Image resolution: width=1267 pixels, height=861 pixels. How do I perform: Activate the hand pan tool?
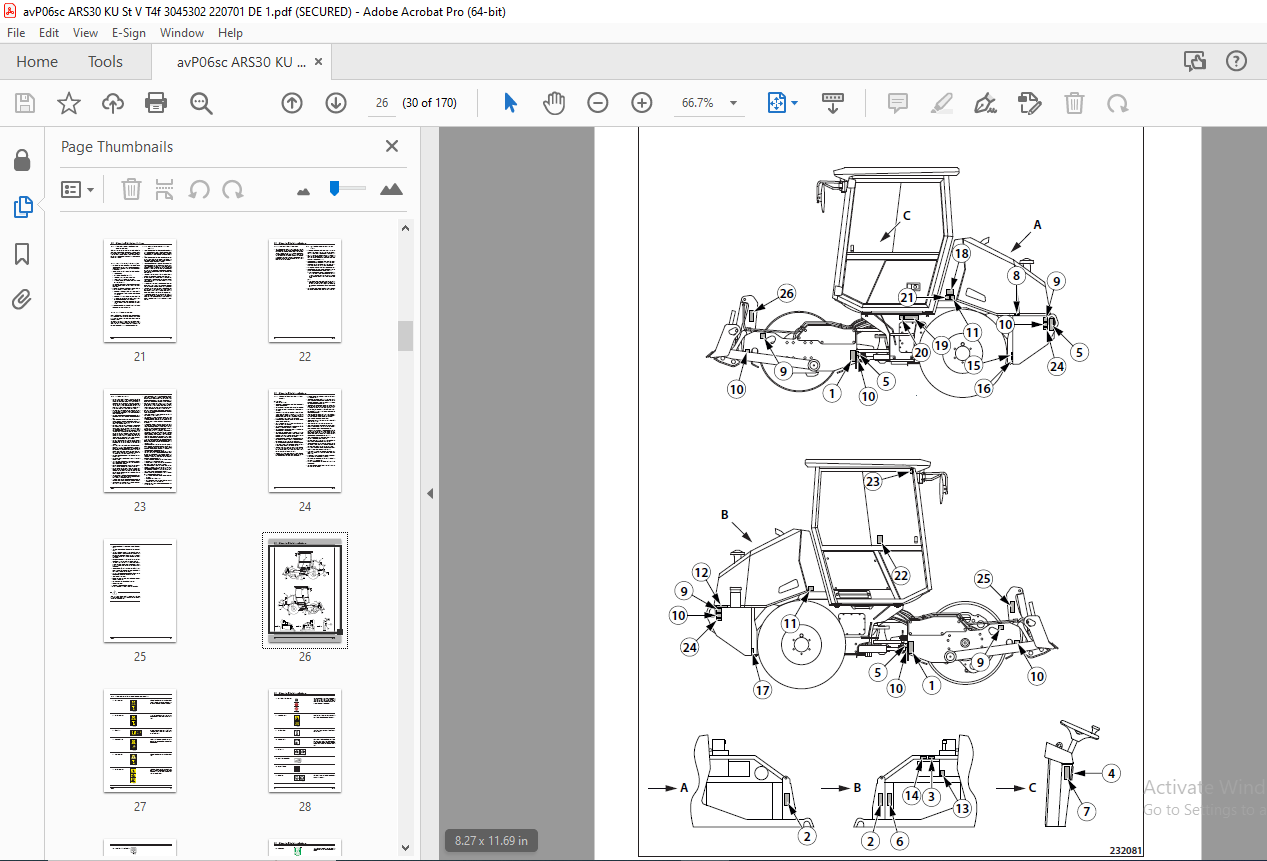click(x=554, y=103)
